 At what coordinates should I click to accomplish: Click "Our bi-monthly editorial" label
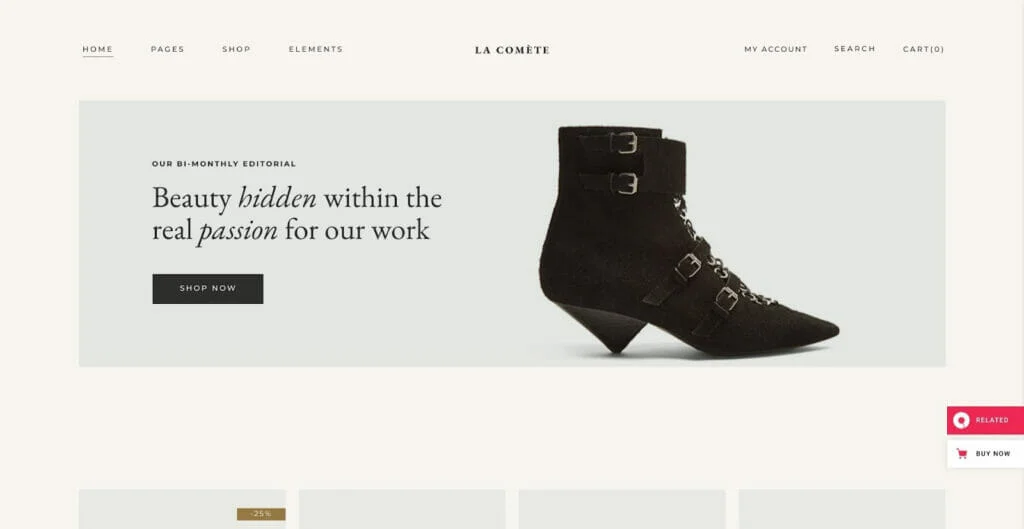(x=224, y=164)
